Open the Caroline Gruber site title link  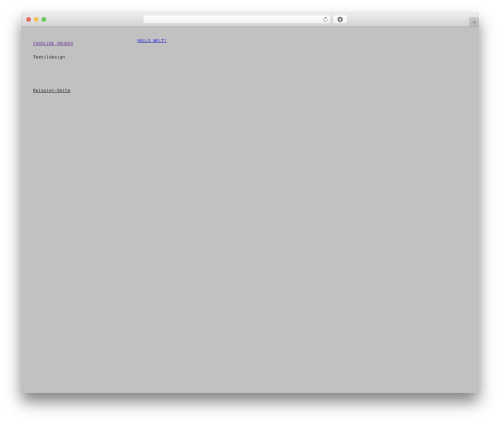(x=53, y=43)
